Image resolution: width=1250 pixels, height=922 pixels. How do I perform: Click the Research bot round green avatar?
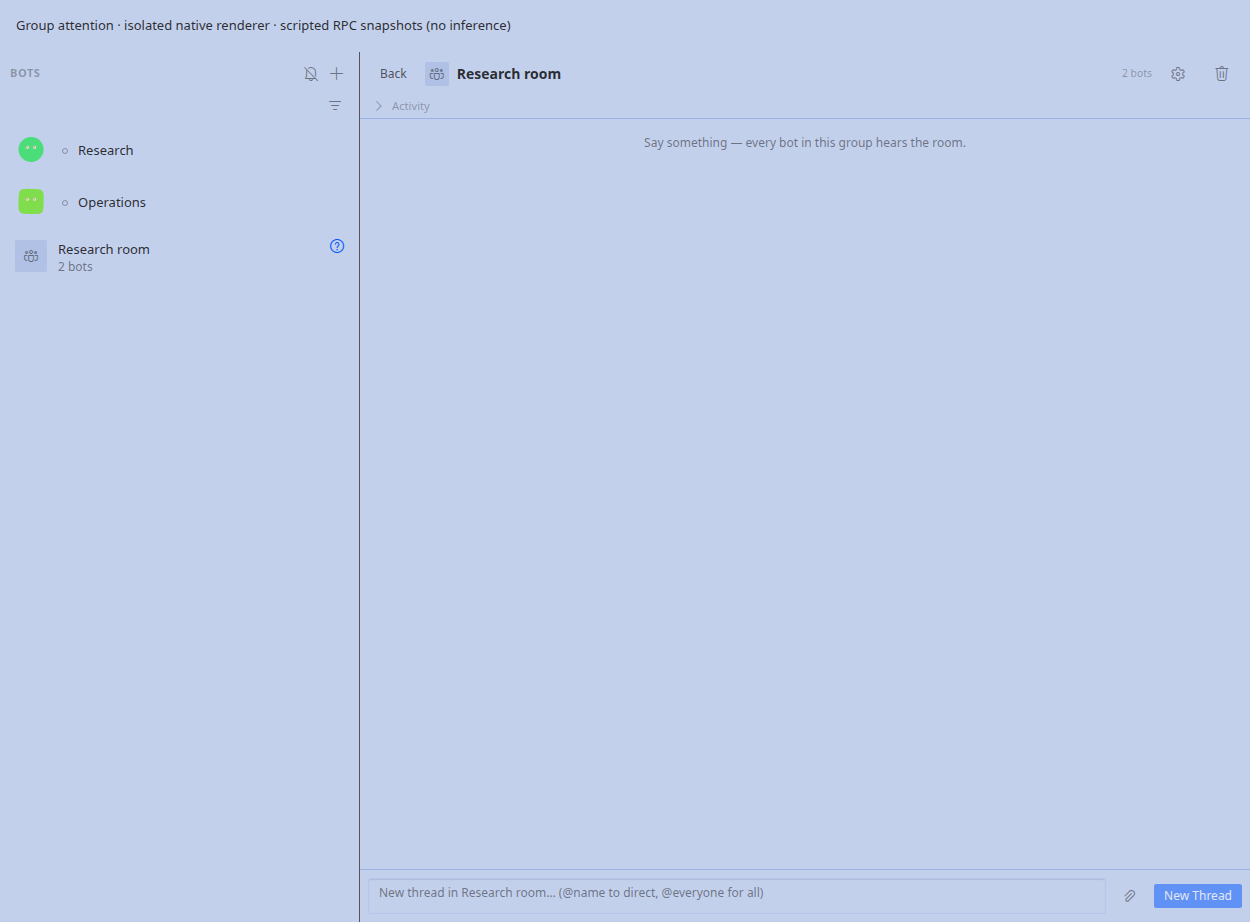pos(31,150)
